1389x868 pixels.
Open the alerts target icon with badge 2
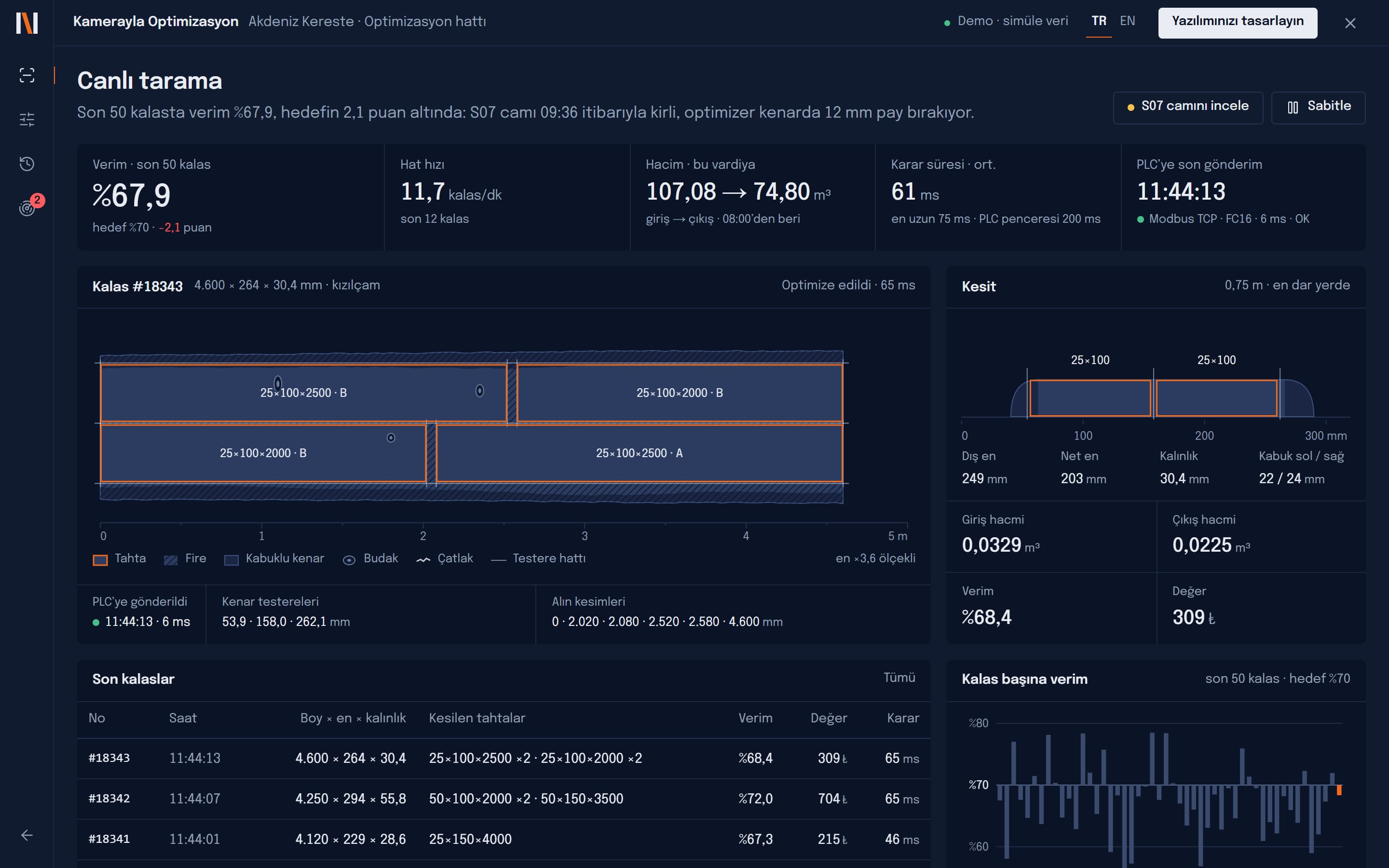pos(27,208)
